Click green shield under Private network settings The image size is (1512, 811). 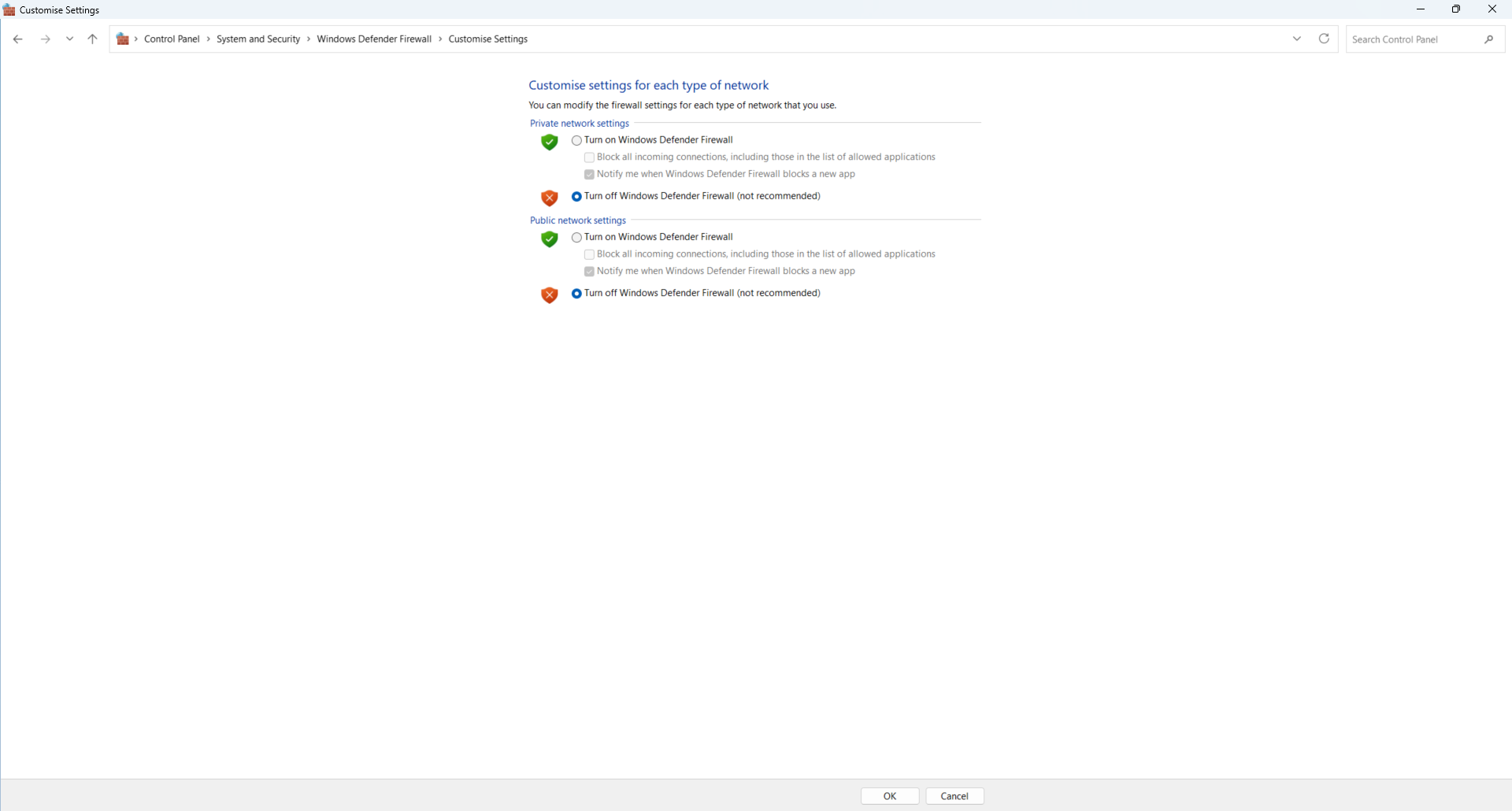(549, 142)
